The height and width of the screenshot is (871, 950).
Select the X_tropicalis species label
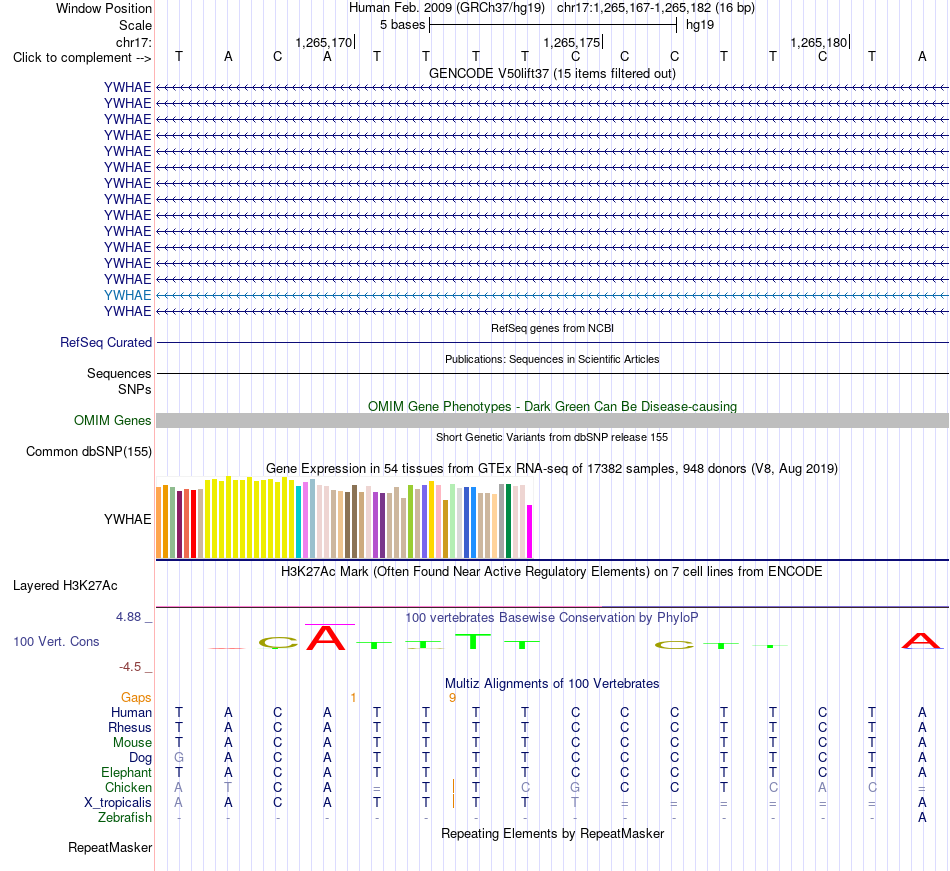click(118, 803)
